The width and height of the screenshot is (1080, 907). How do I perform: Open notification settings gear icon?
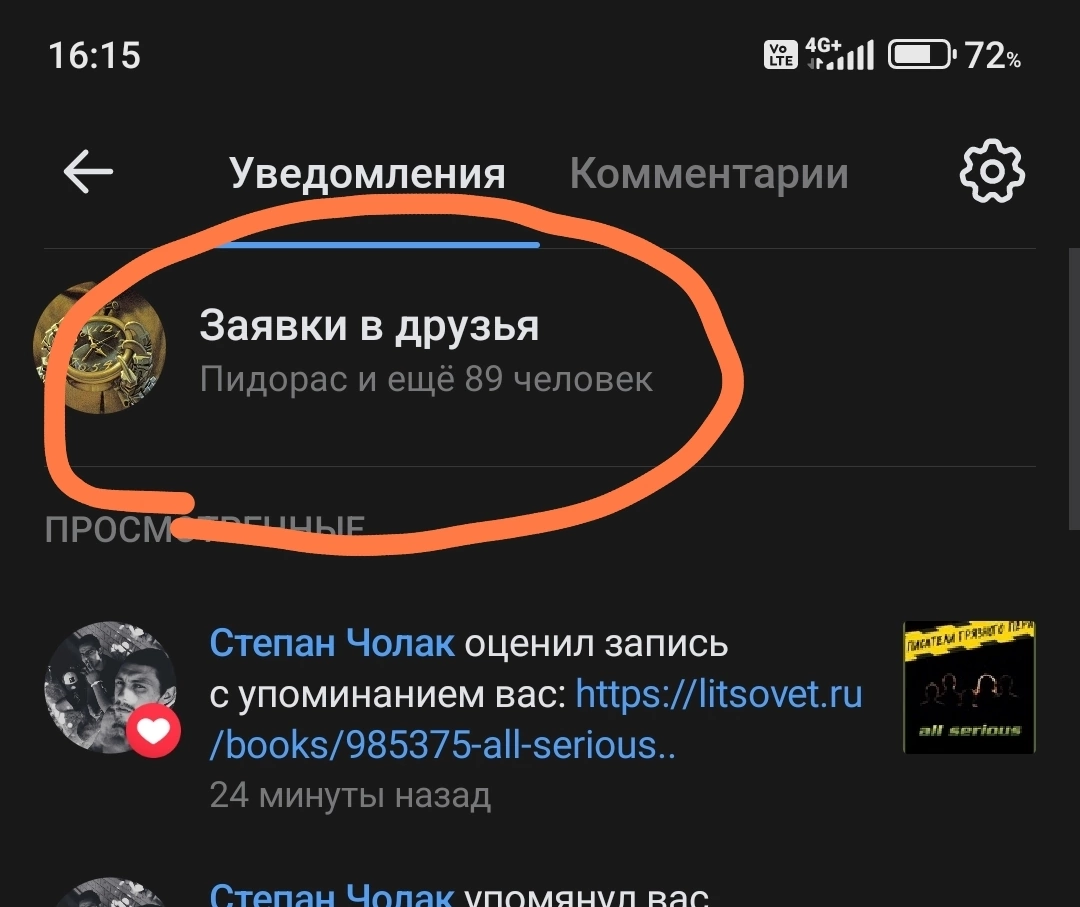(992, 171)
